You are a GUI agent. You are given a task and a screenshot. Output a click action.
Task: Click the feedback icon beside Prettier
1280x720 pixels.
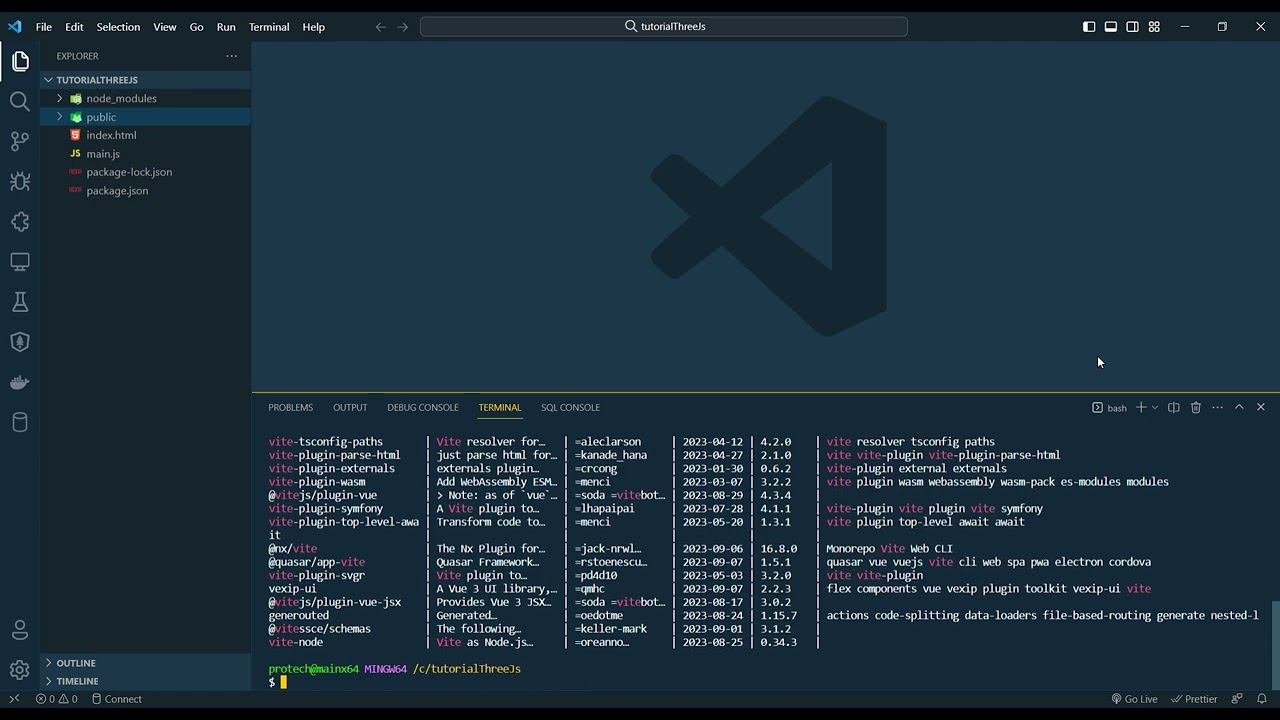[1237, 699]
